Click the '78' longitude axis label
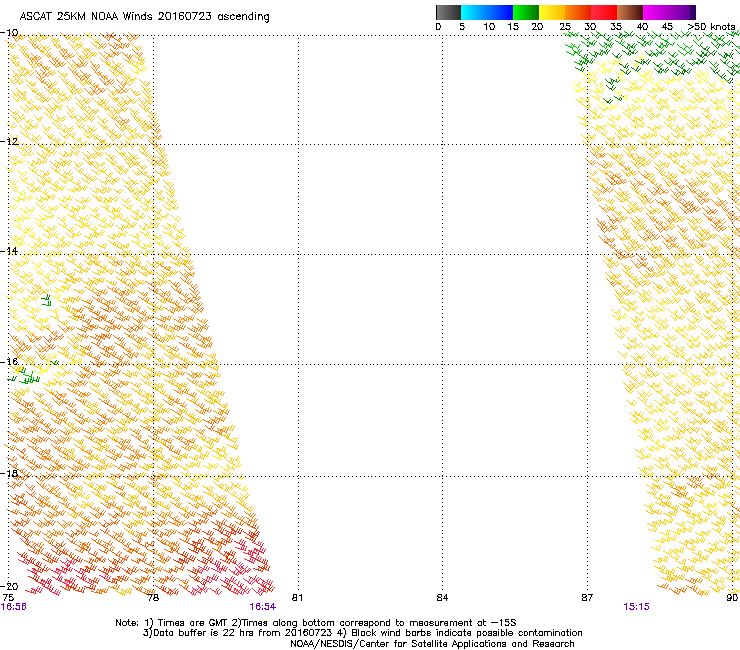 pos(153,598)
